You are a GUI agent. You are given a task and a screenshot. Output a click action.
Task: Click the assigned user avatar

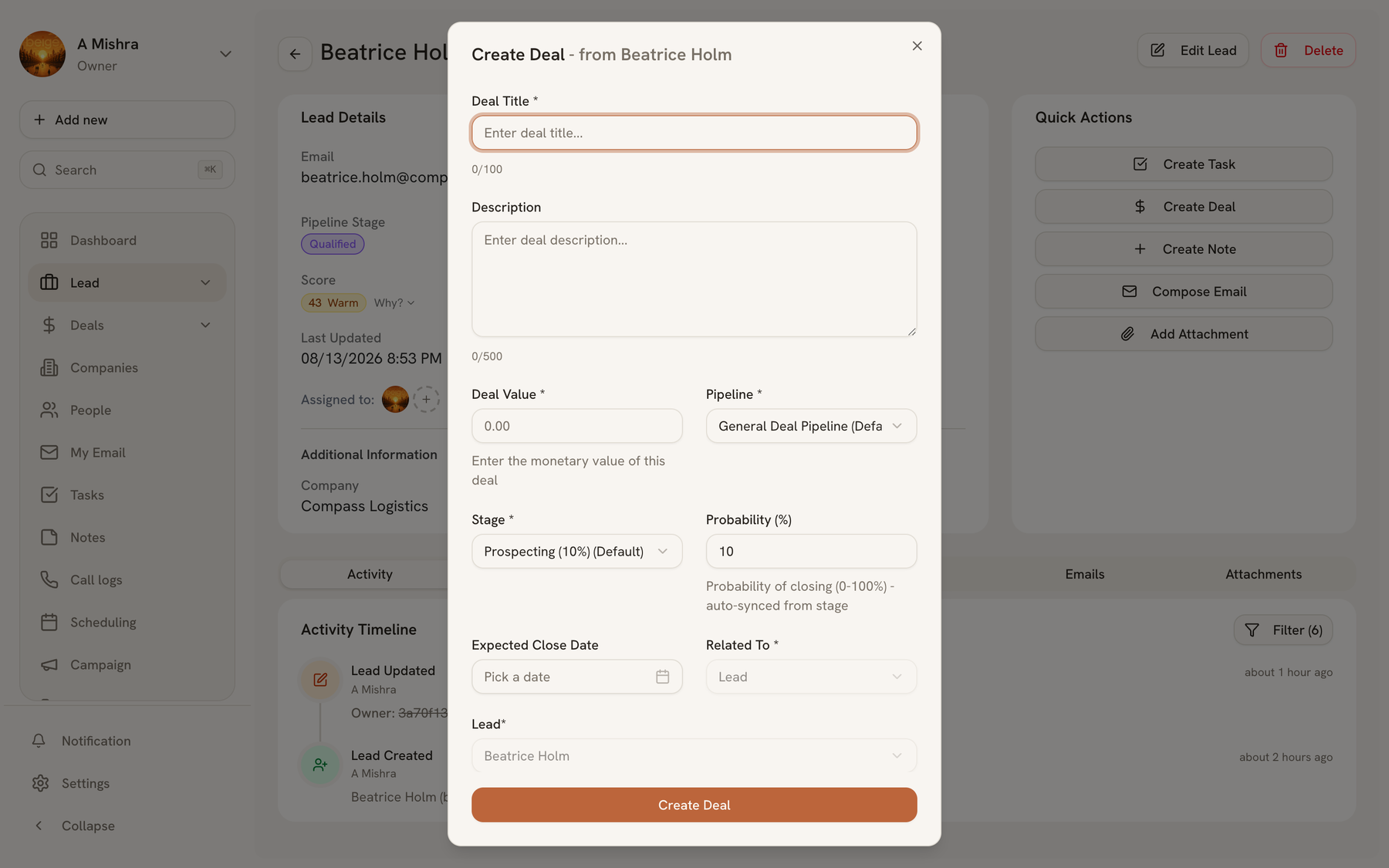[x=395, y=400]
